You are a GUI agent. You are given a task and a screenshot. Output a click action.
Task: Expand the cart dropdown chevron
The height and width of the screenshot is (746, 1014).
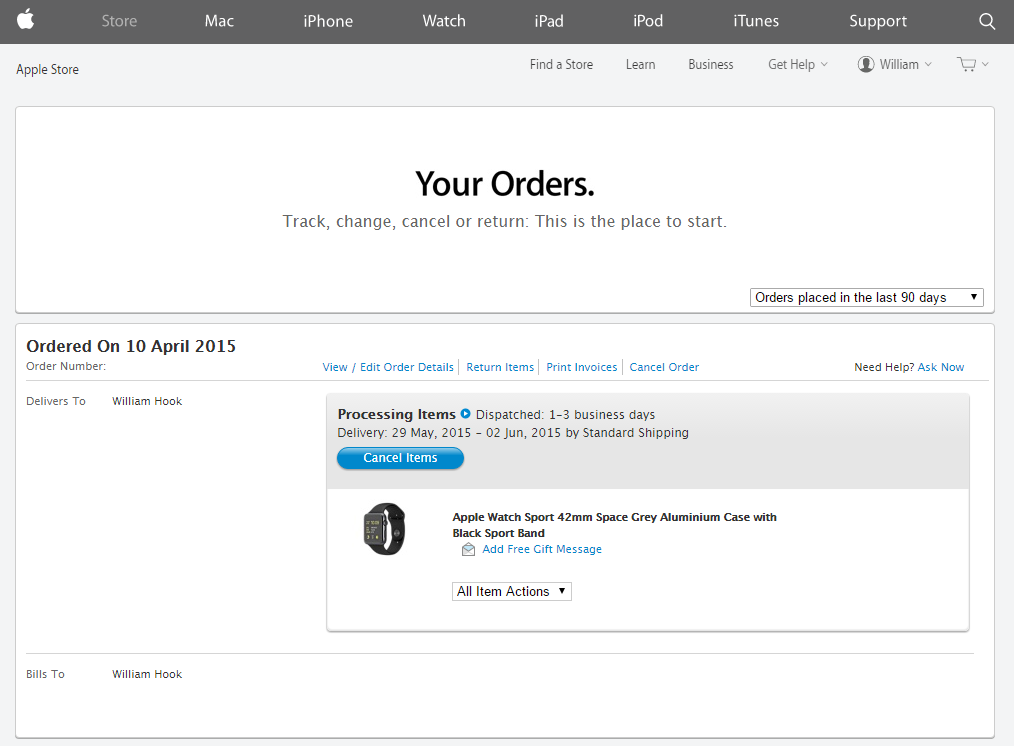[x=985, y=64]
